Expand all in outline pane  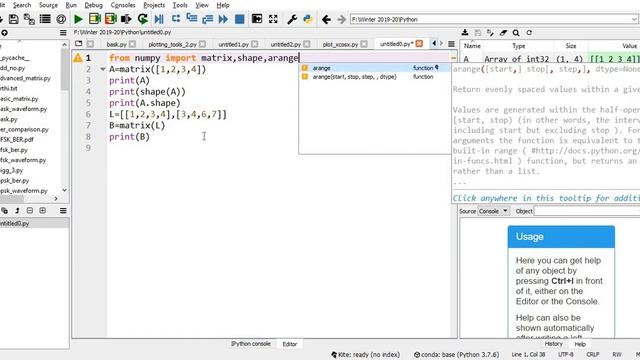[42, 211]
